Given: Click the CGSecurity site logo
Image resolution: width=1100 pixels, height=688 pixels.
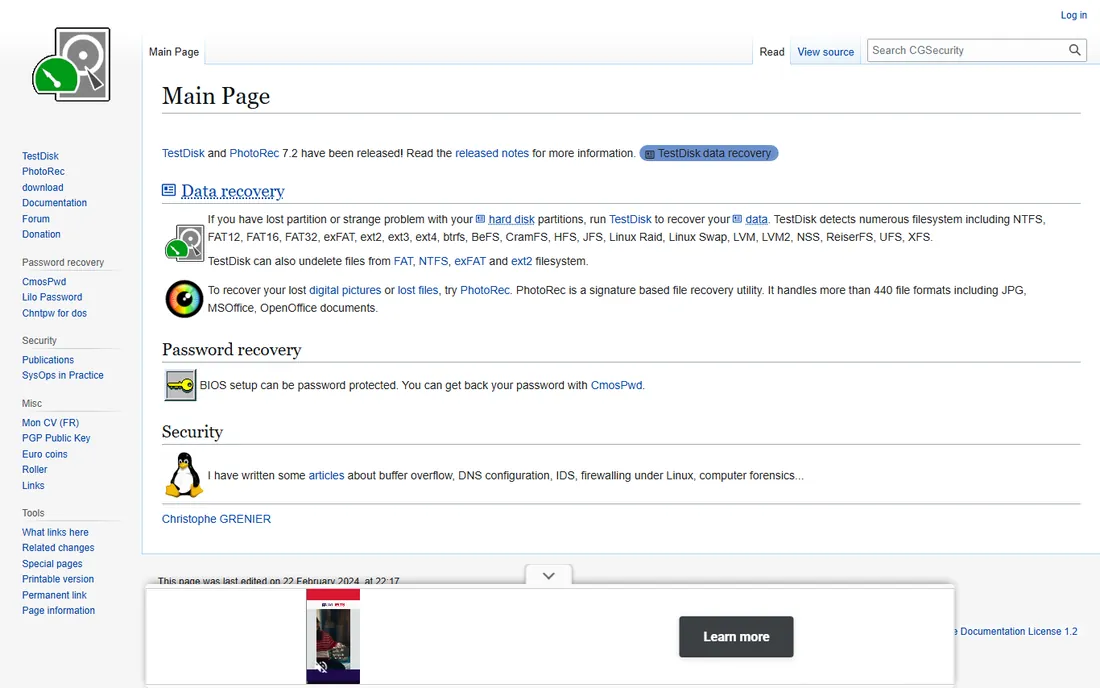Looking at the screenshot, I should pos(72,65).
